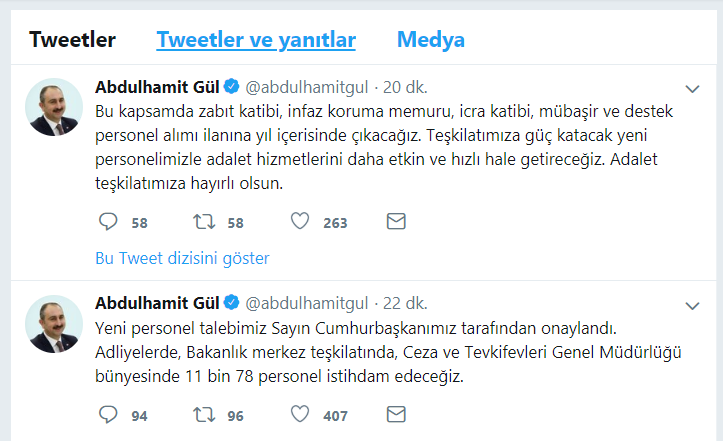Like the tweet with 263 likes

coord(300,221)
